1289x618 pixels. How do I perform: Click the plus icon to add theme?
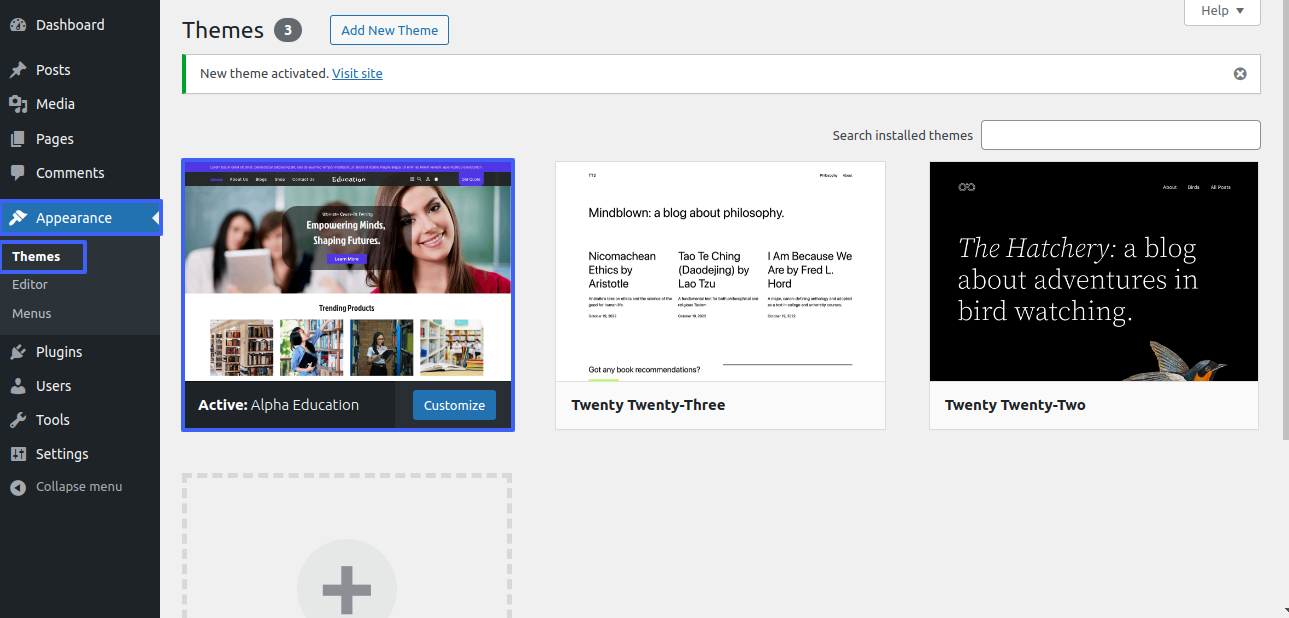pyautogui.click(x=347, y=589)
